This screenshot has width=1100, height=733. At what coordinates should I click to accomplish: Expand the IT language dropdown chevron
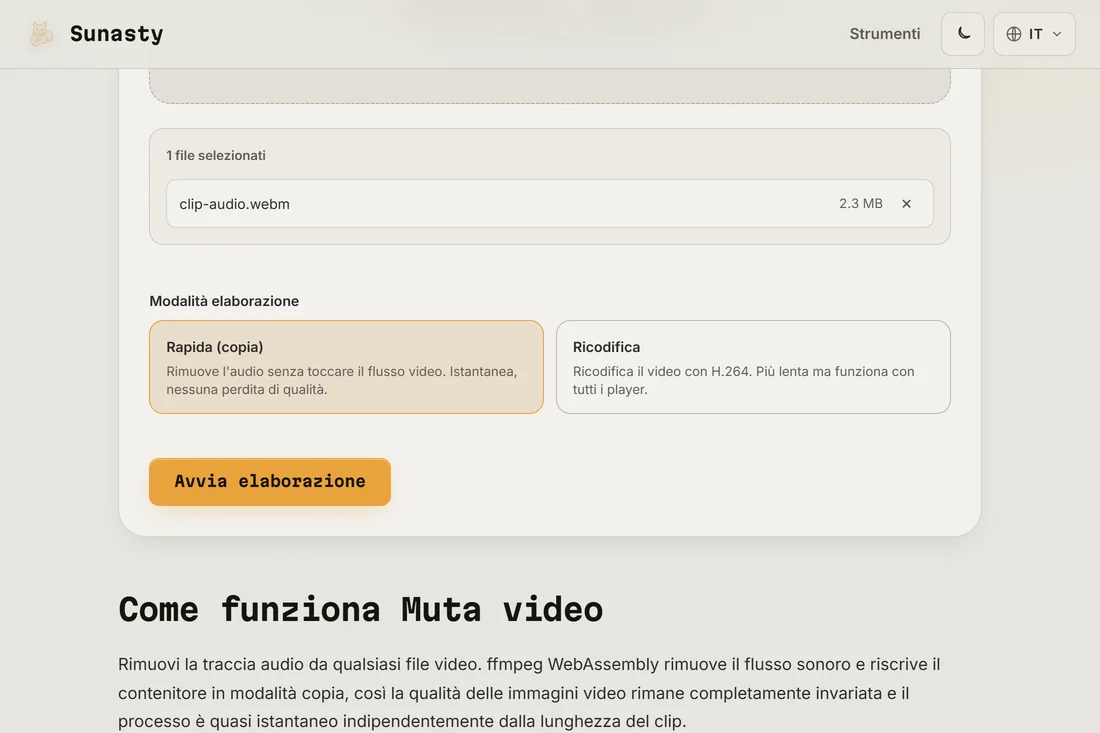click(1057, 34)
